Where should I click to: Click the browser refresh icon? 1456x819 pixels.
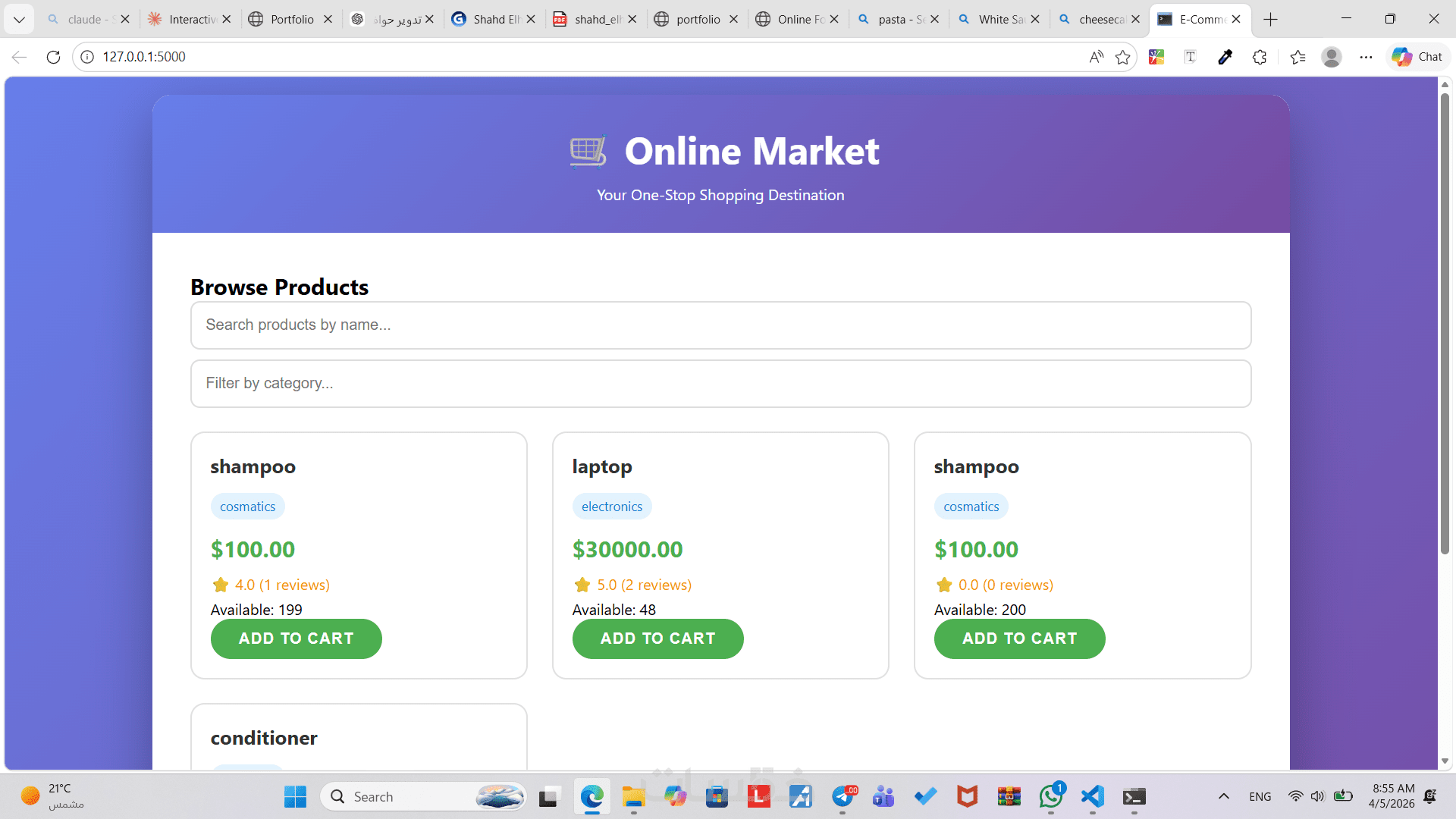click(x=53, y=57)
